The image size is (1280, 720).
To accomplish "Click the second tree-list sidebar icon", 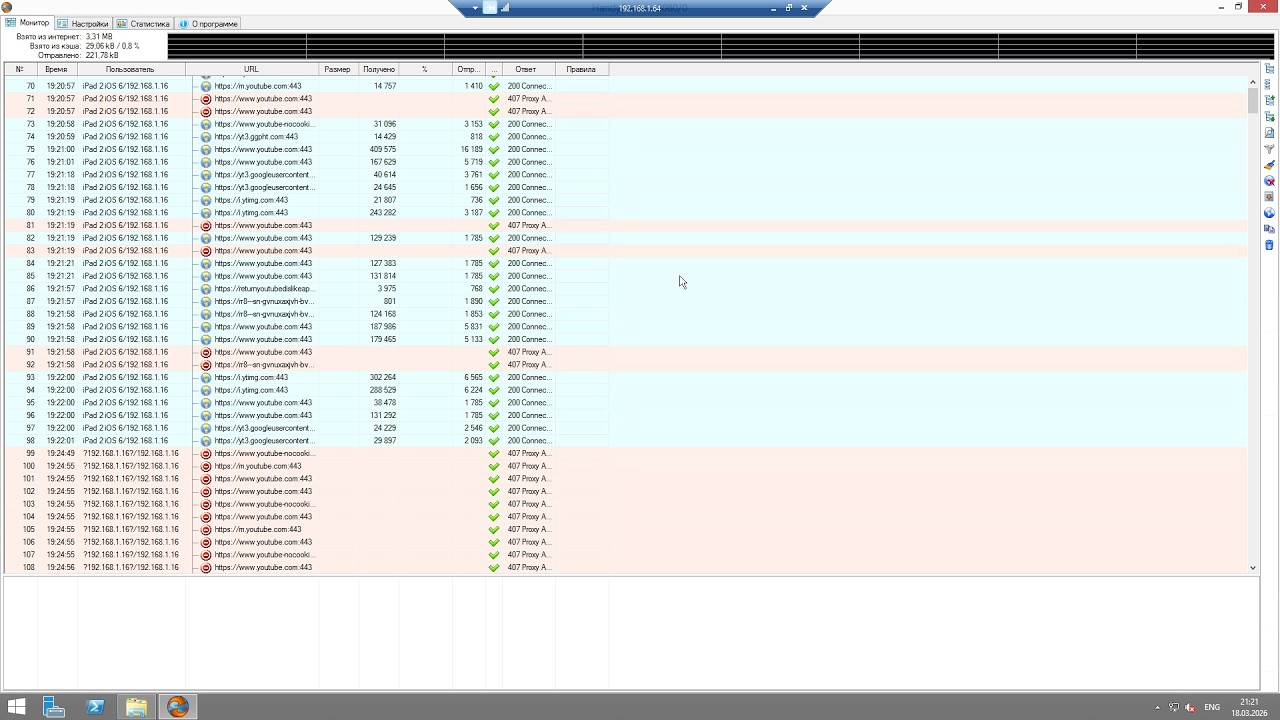I will click(1269, 85).
